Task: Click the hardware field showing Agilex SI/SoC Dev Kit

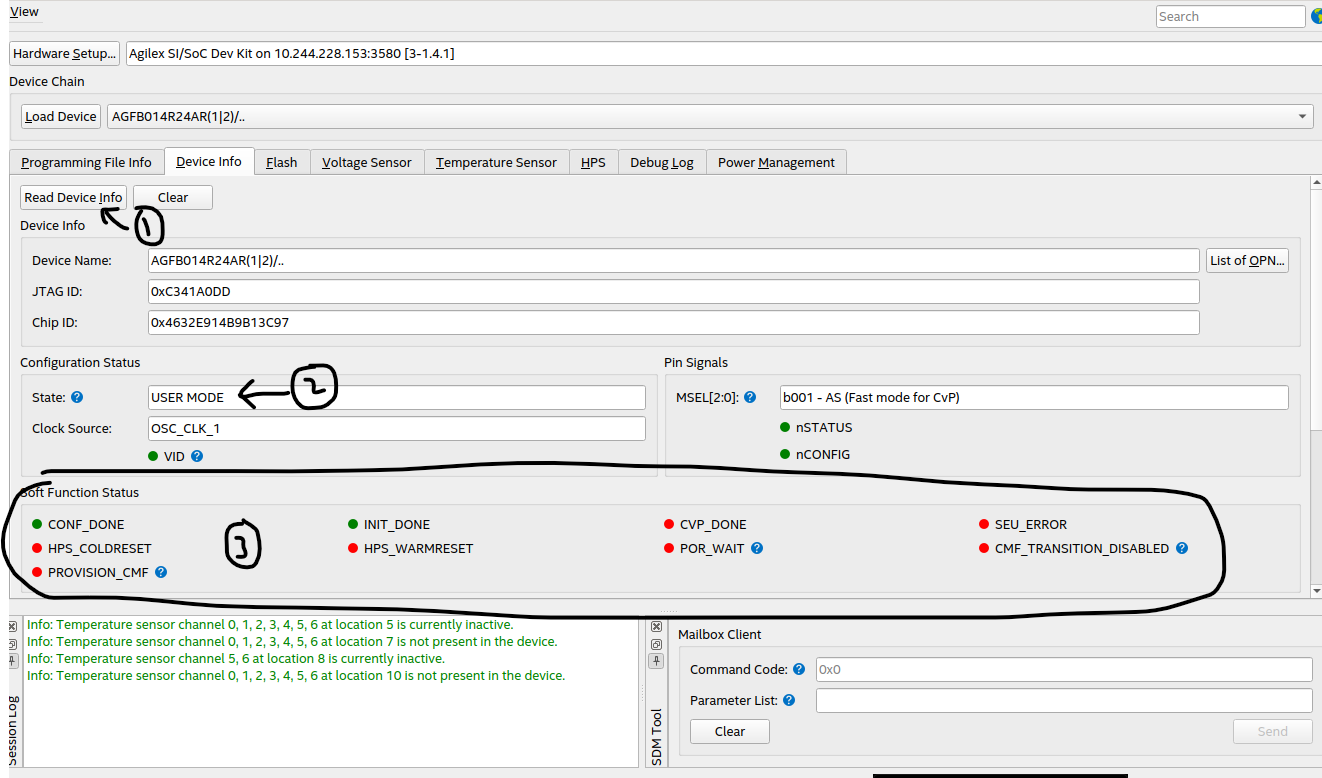Action: [x=723, y=53]
